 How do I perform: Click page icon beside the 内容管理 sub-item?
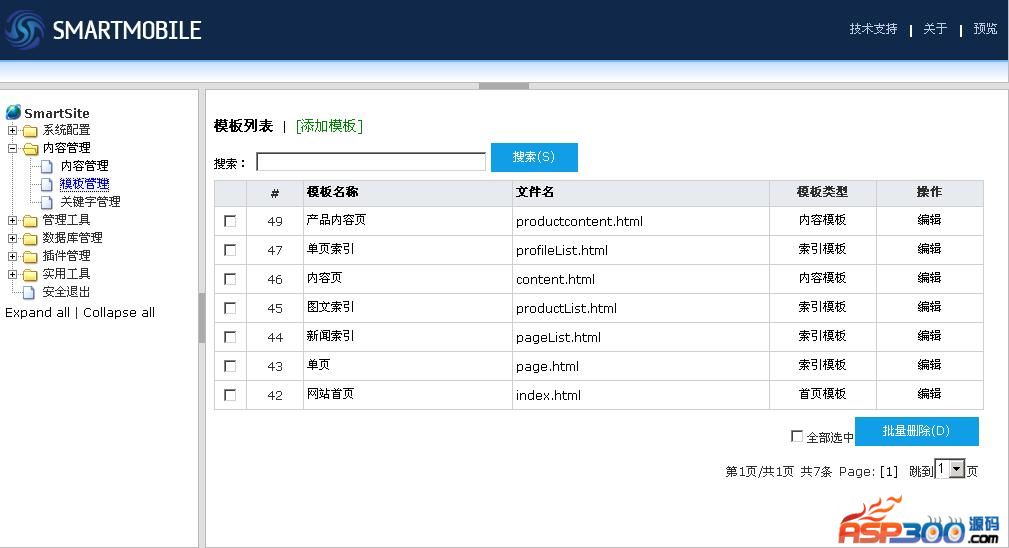pyautogui.click(x=47, y=167)
